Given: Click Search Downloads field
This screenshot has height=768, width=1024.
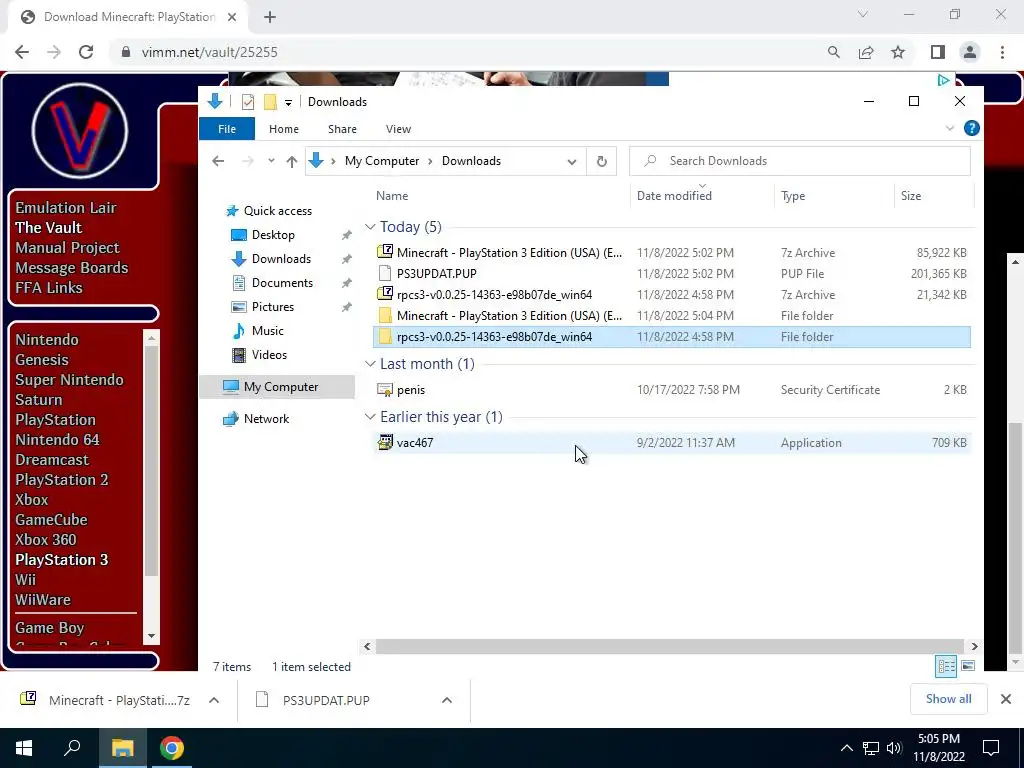Looking at the screenshot, I should pos(799,161).
